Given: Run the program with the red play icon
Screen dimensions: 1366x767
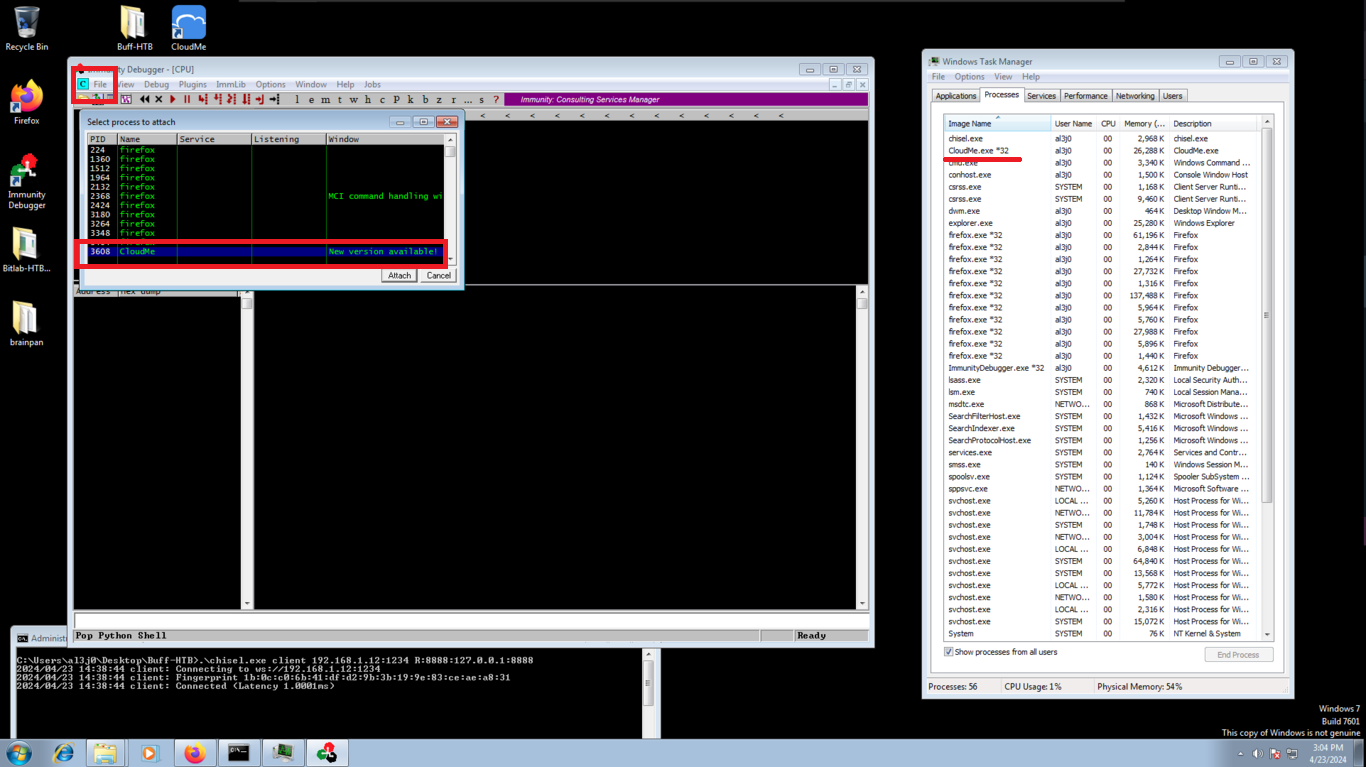Looking at the screenshot, I should point(173,99).
